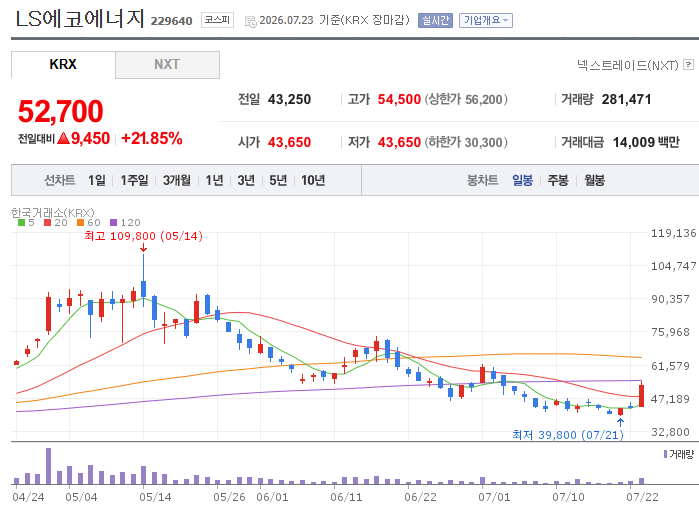Click the 최저 39,800 (07/21) chart annotation
Screen dimensions: 699x505
coord(568,435)
